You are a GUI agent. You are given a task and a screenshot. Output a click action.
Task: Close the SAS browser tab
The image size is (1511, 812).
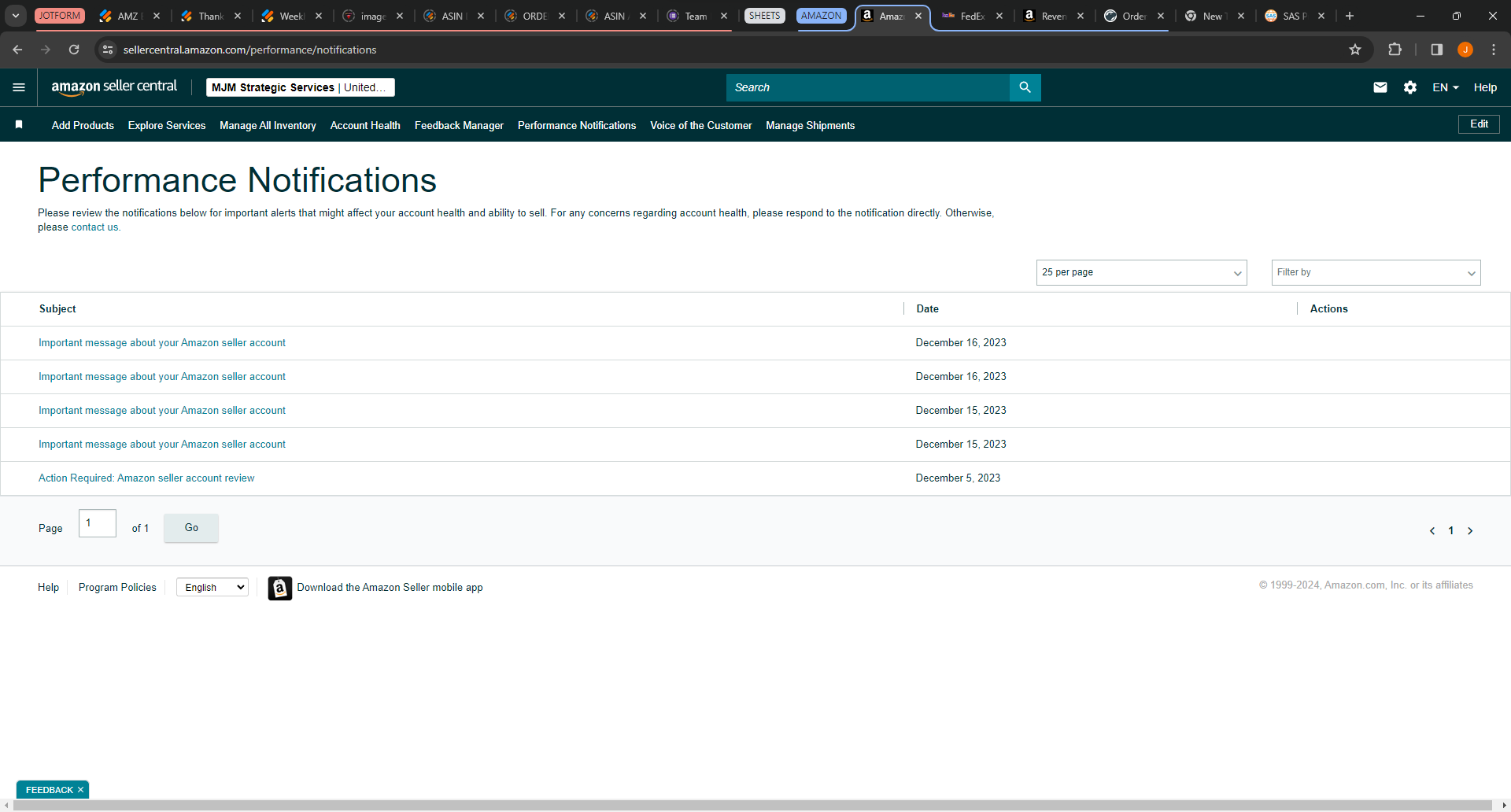[1321, 16]
